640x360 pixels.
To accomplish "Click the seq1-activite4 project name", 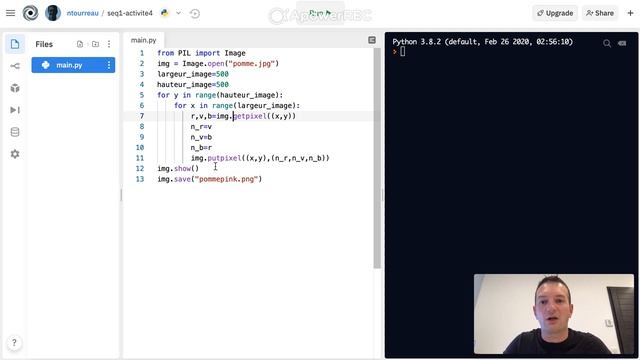I will click(130, 13).
